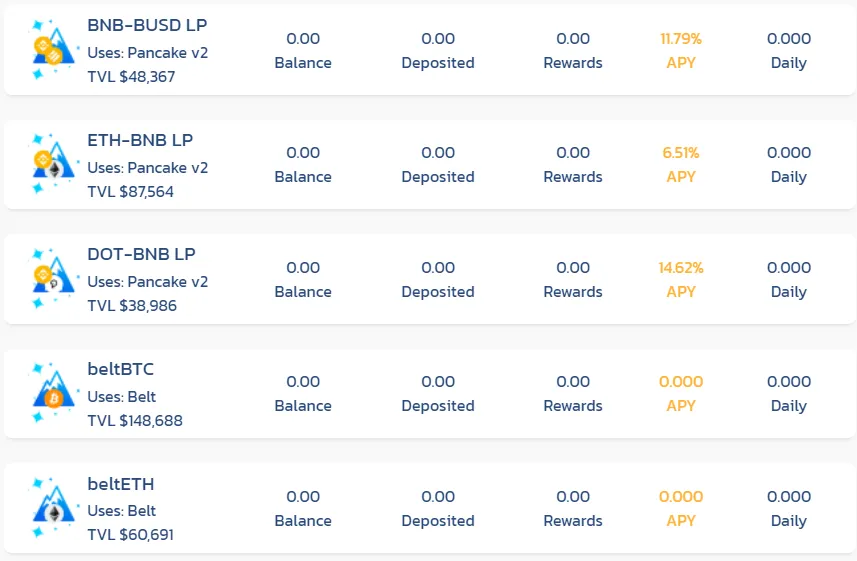Expand the DOT-BNB LP row via Rewards

pyautogui.click(x=573, y=279)
